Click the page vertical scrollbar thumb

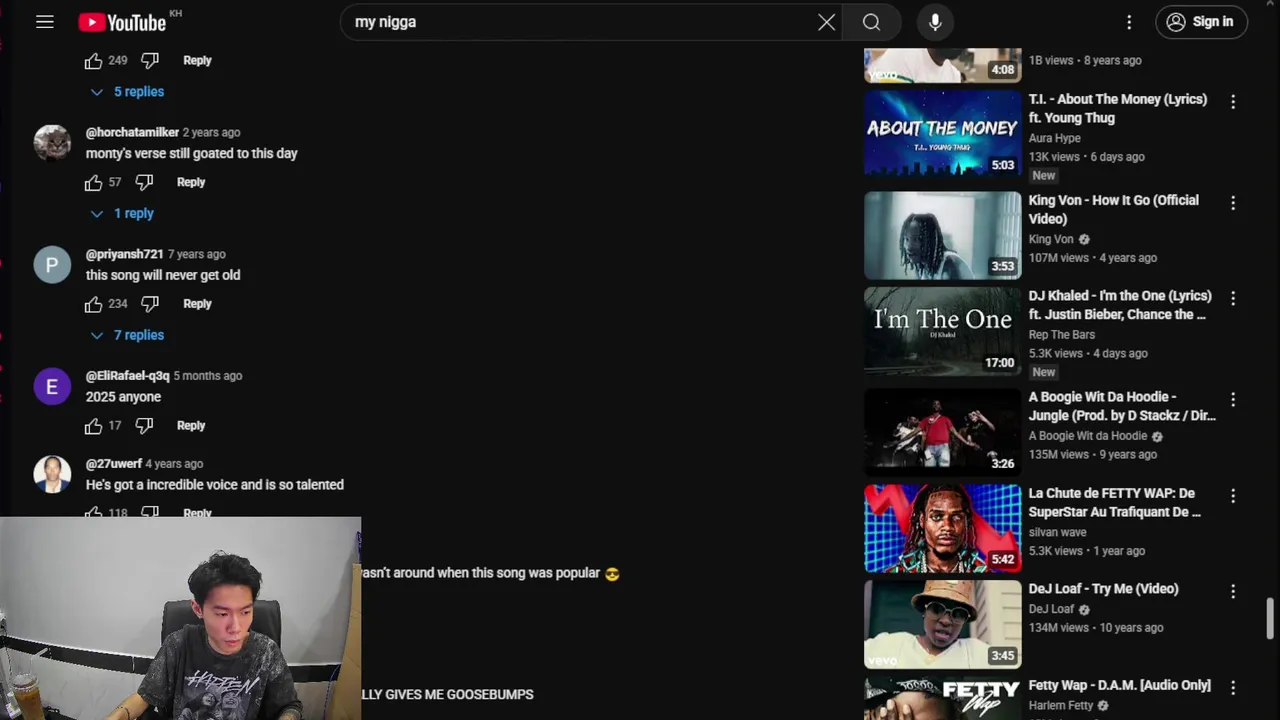tap(1270, 618)
